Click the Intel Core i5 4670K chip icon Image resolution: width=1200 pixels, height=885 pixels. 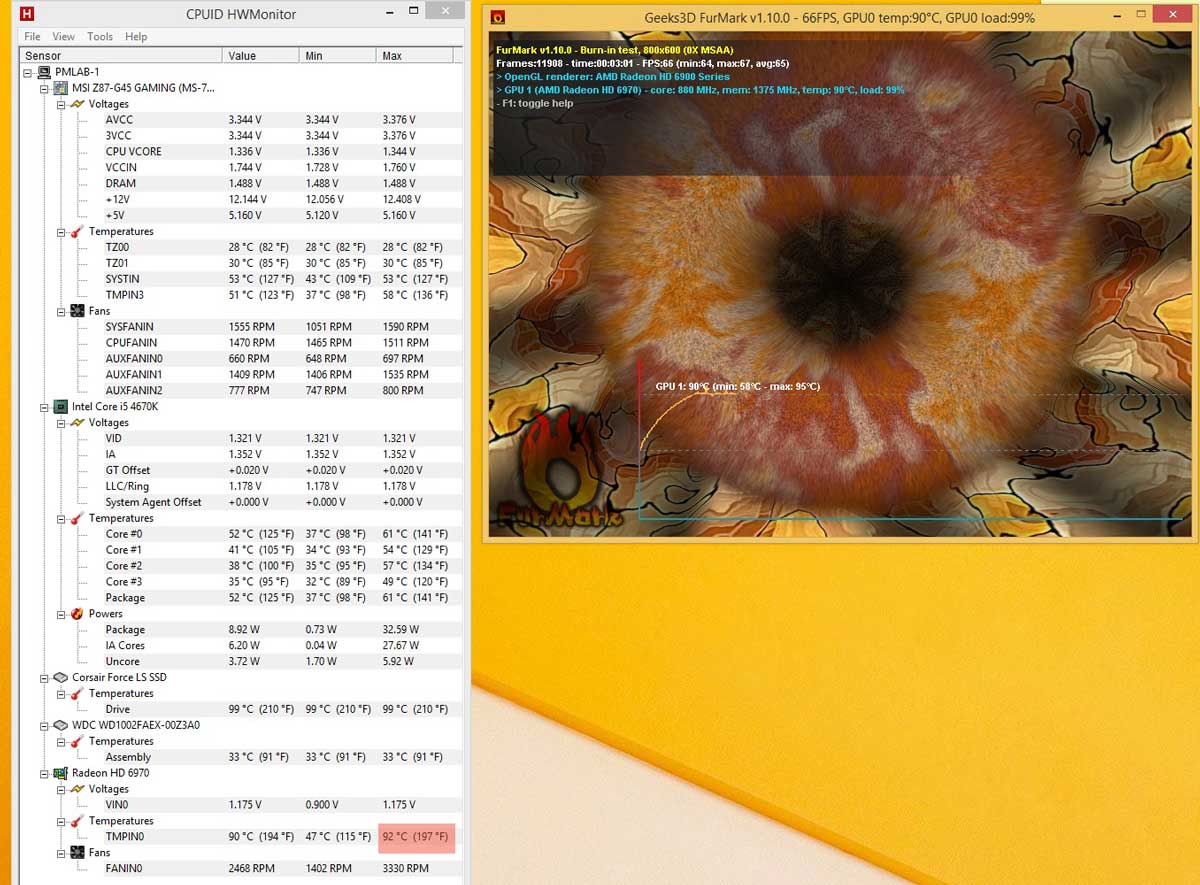pos(61,407)
